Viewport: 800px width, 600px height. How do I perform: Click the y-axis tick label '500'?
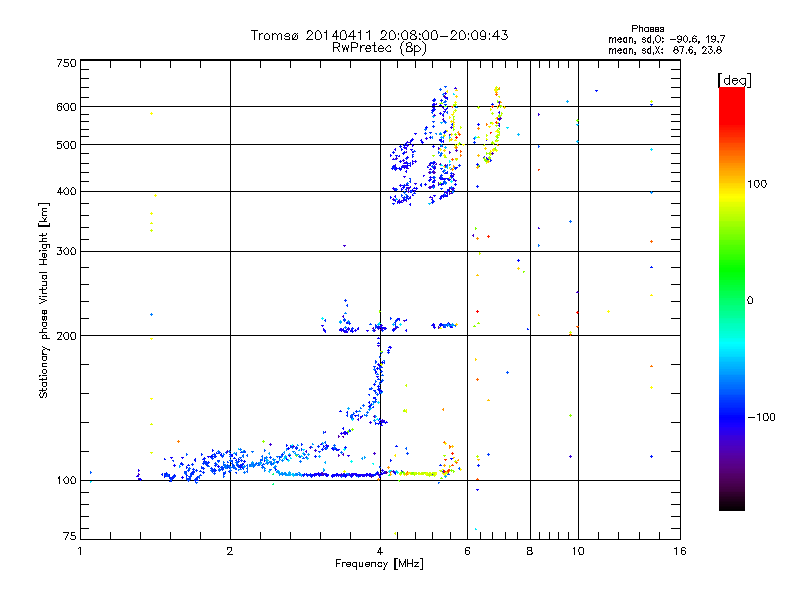[66, 145]
